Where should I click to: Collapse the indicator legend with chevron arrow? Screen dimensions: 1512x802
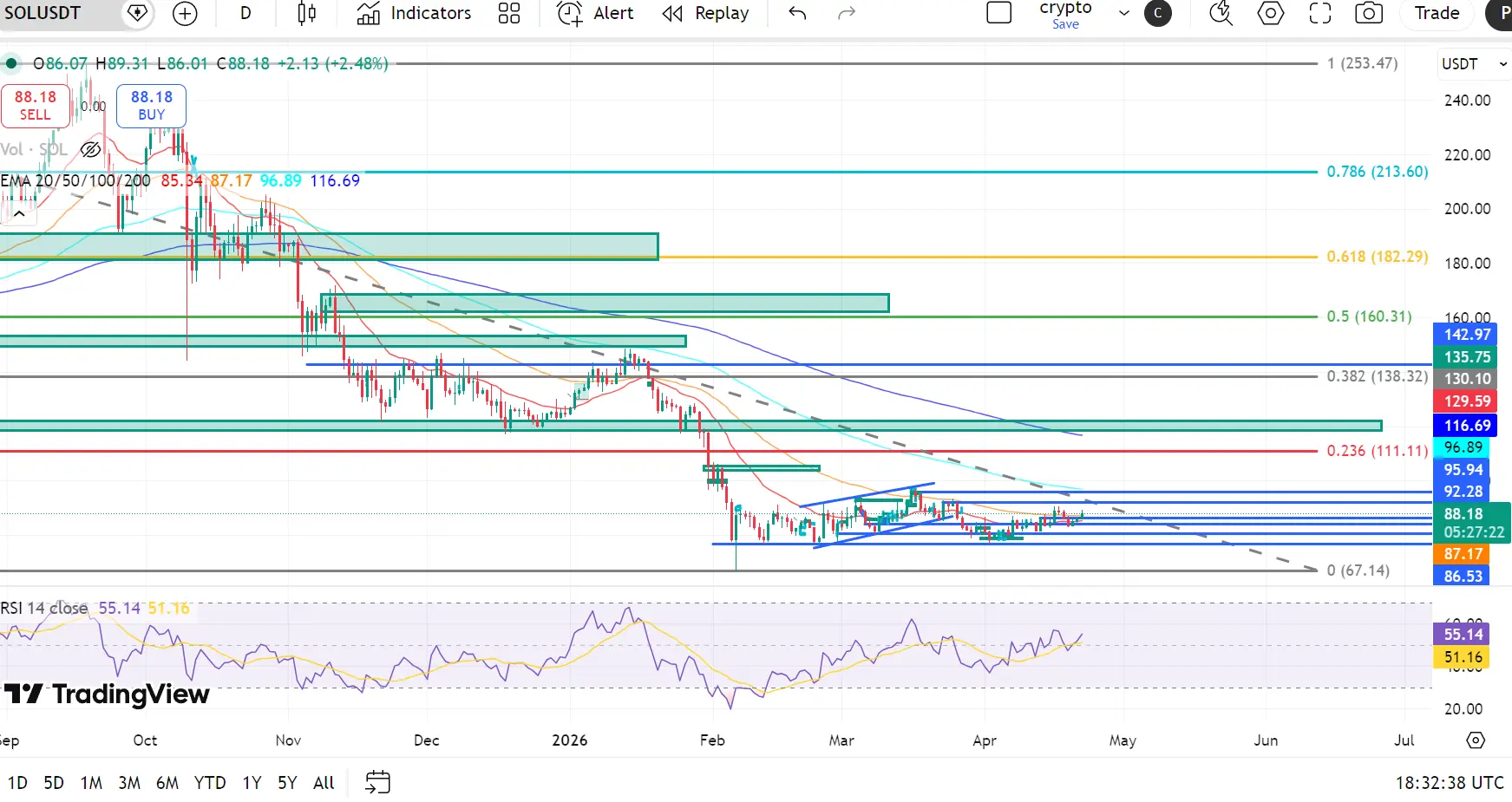[19, 213]
